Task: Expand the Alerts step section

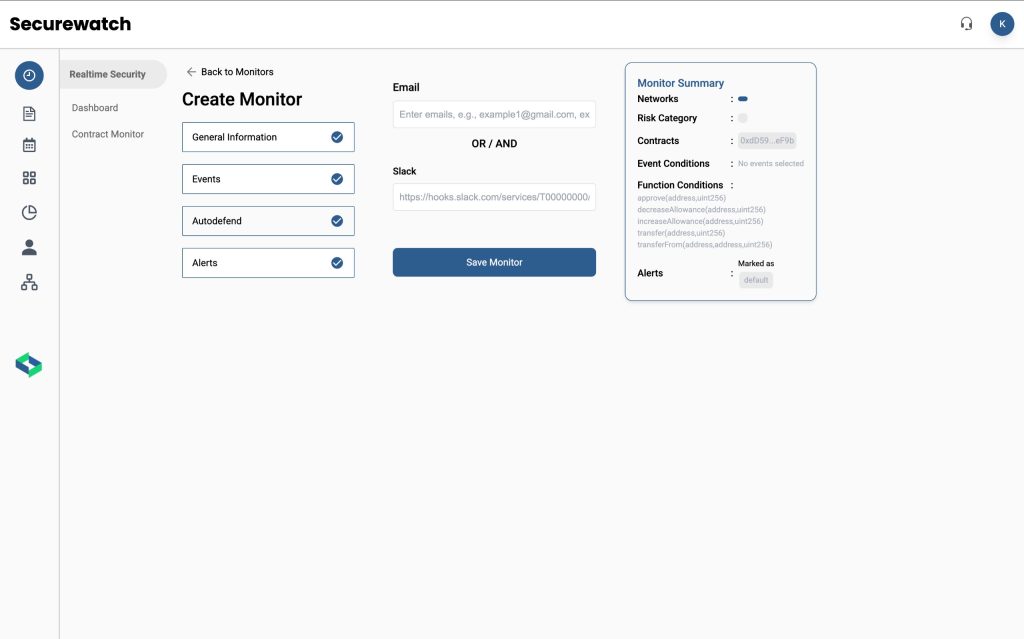Action: point(267,263)
